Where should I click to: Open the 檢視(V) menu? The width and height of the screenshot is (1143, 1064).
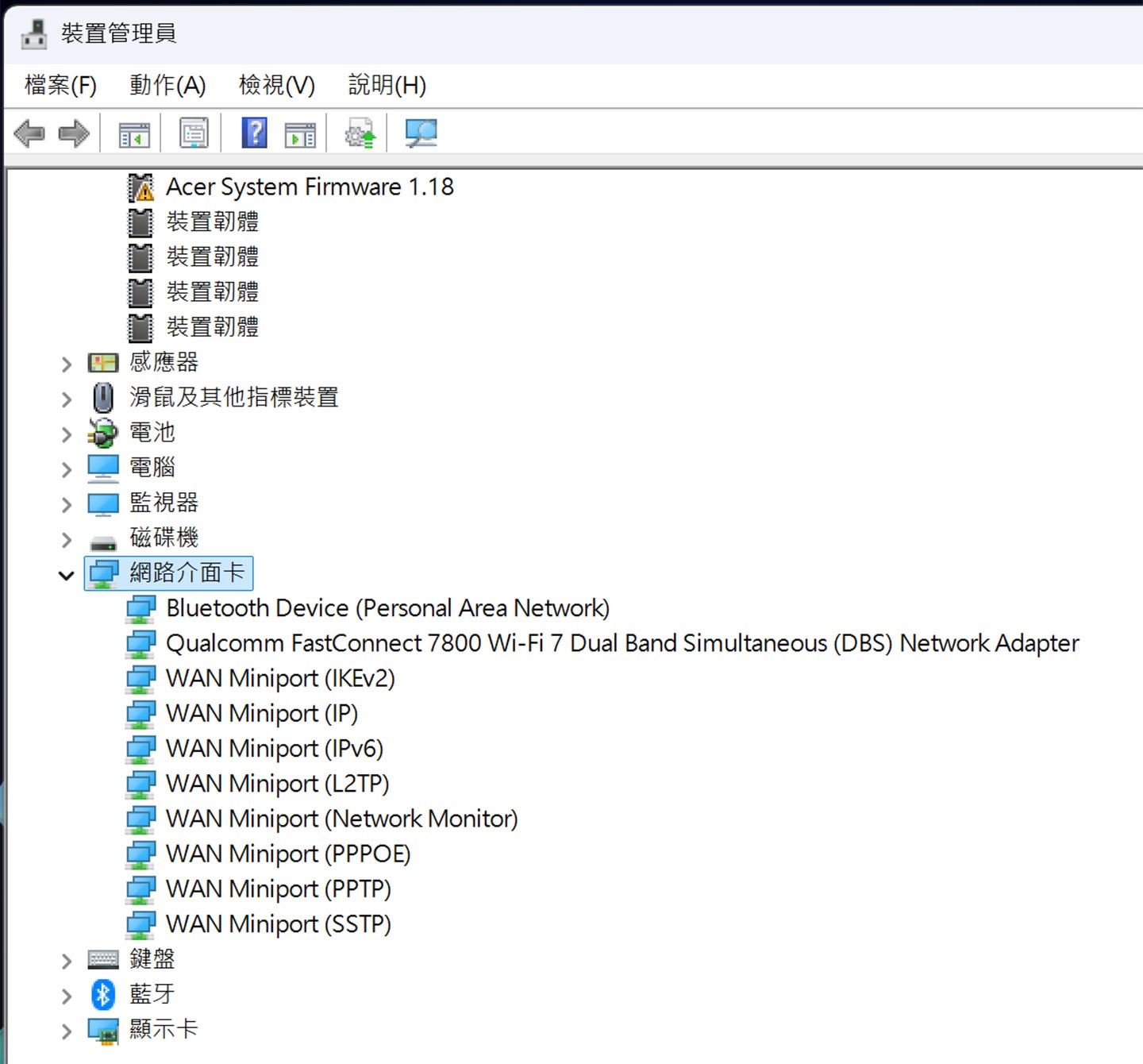pyautogui.click(x=277, y=85)
